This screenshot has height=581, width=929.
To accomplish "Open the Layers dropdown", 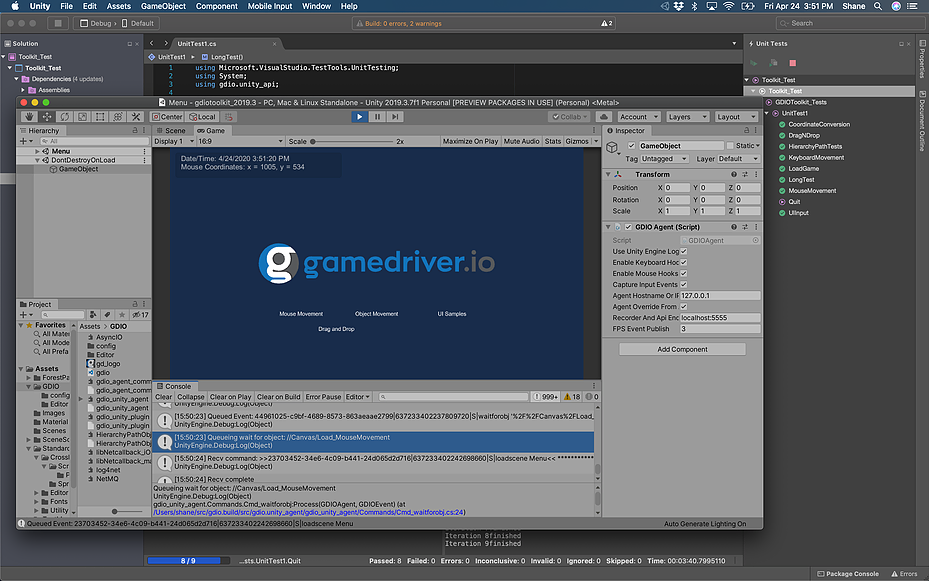I will 687,117.
